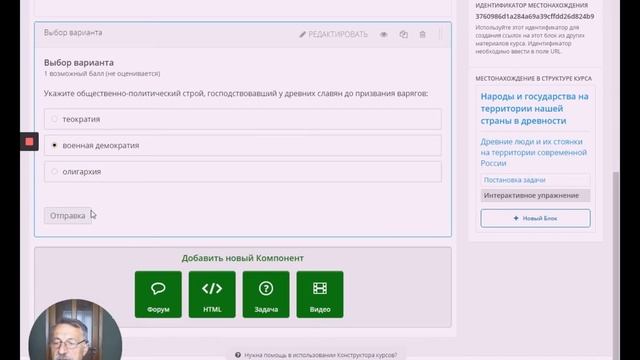Viewport: 640px width, 360px height.
Task: Click the РЕДАКТИРОВАТЬ text label
Action: click(338, 35)
